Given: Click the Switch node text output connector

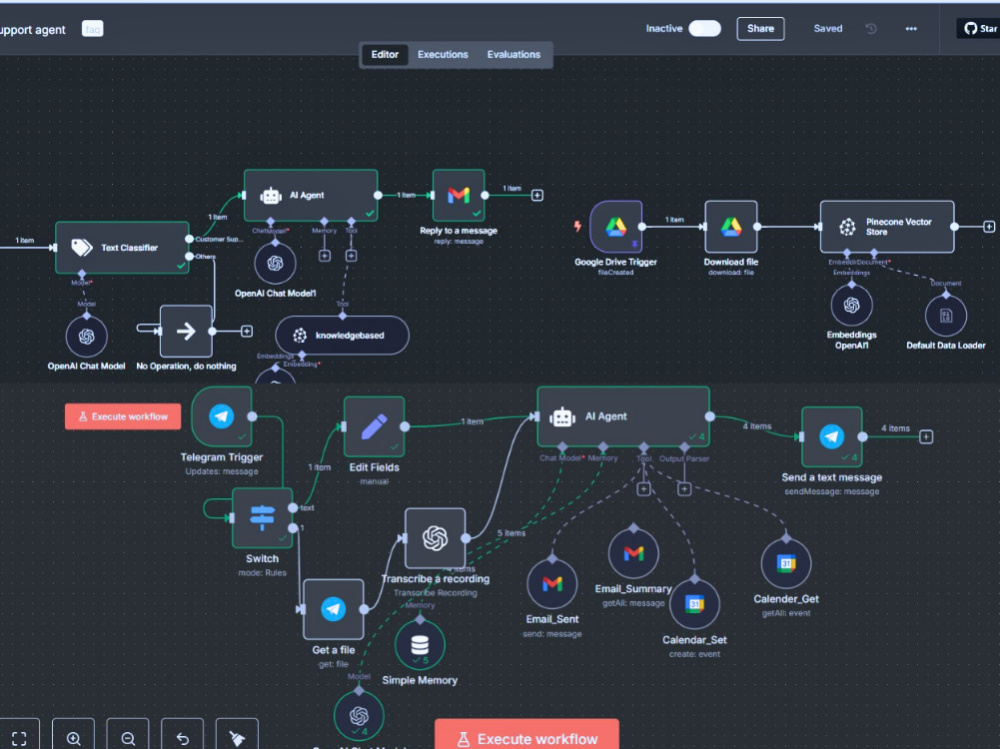Looking at the screenshot, I should coord(293,508).
